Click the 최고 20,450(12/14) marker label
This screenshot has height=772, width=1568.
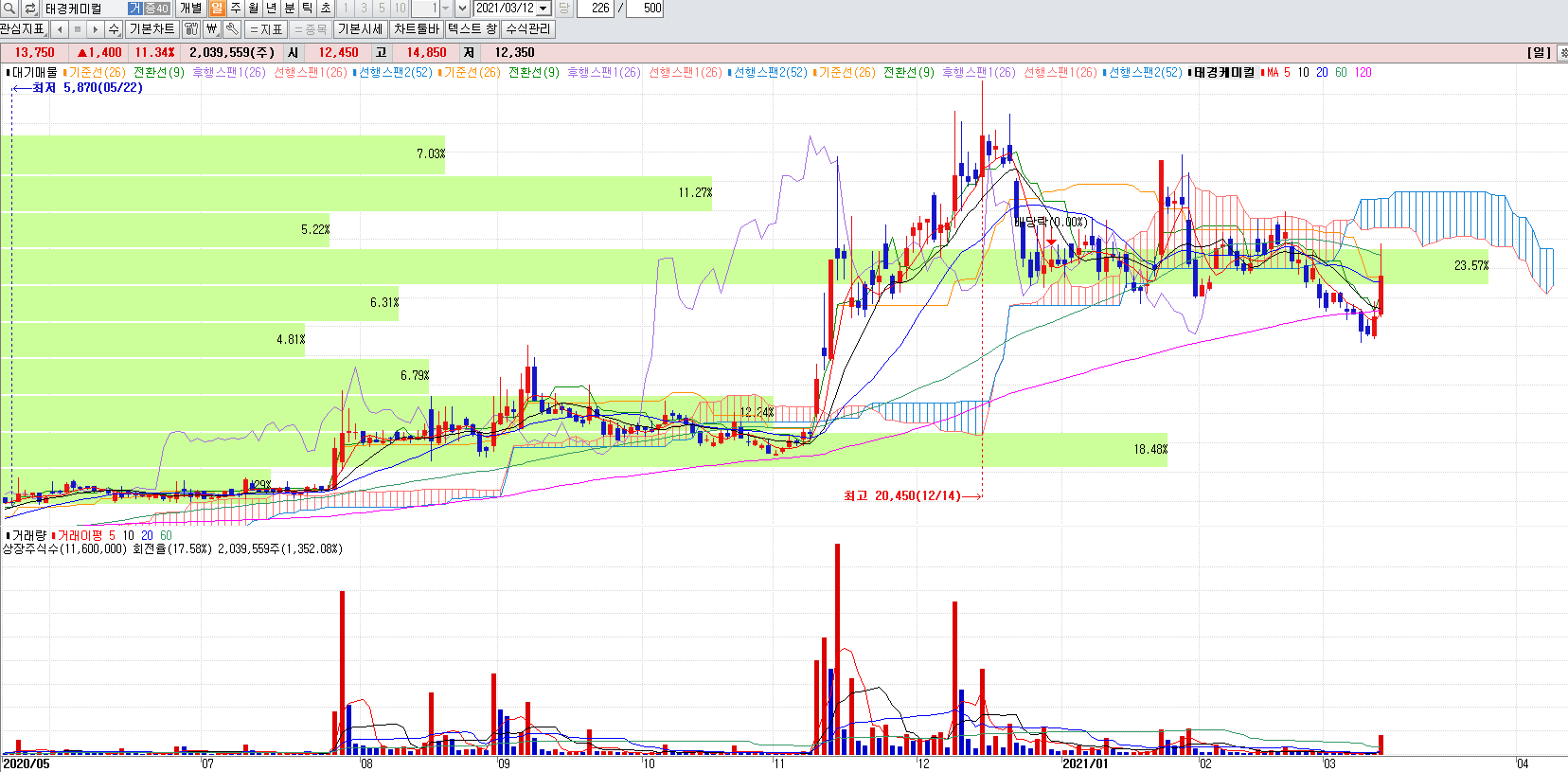(x=902, y=495)
